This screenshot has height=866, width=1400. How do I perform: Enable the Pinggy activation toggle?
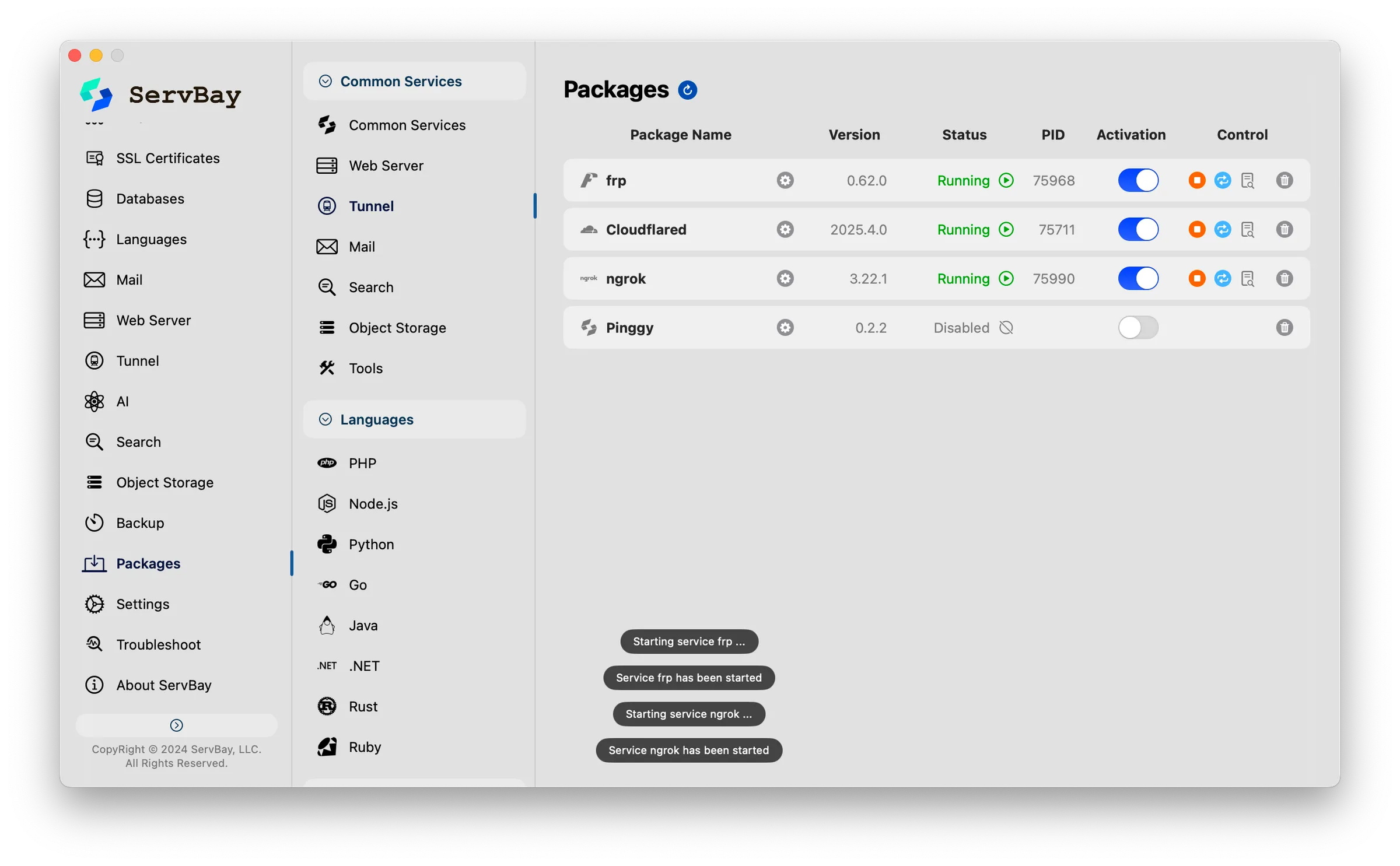point(1138,327)
